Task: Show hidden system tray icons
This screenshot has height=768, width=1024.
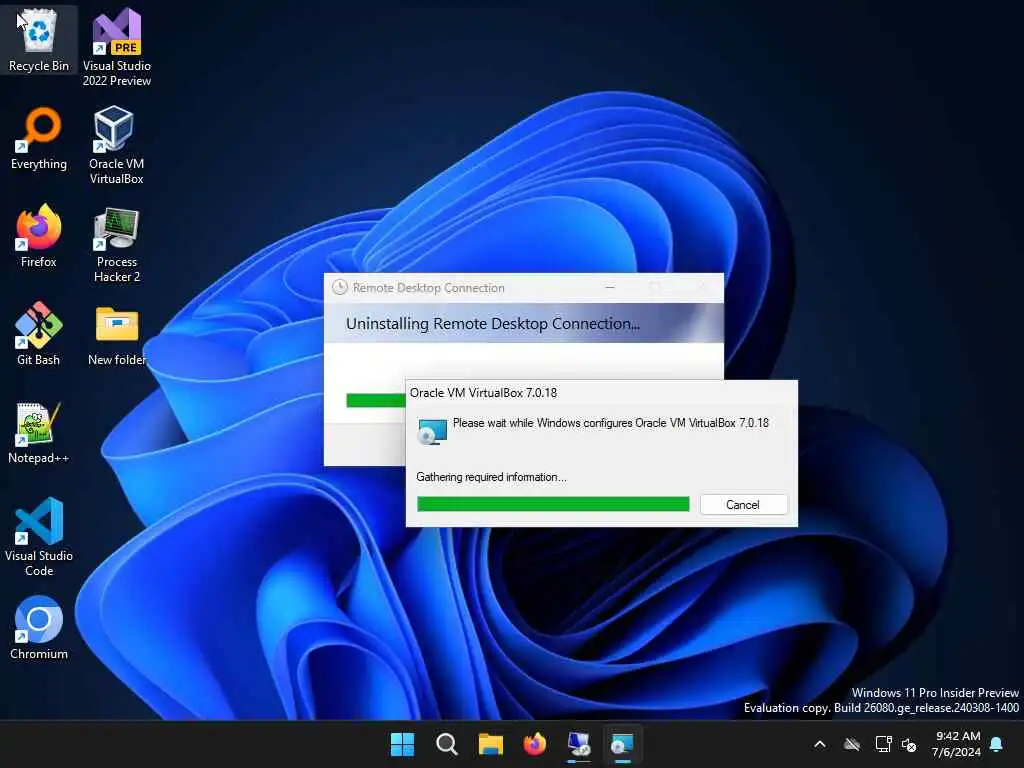Action: pos(820,744)
